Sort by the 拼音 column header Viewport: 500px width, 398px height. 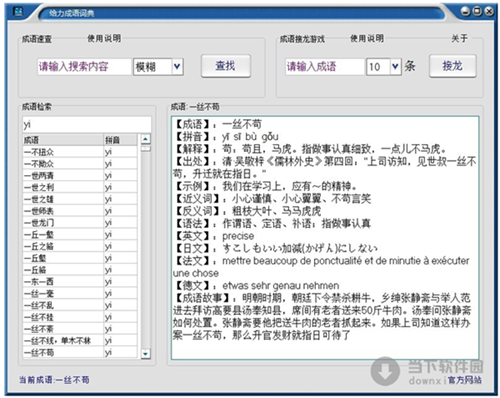tap(120, 140)
